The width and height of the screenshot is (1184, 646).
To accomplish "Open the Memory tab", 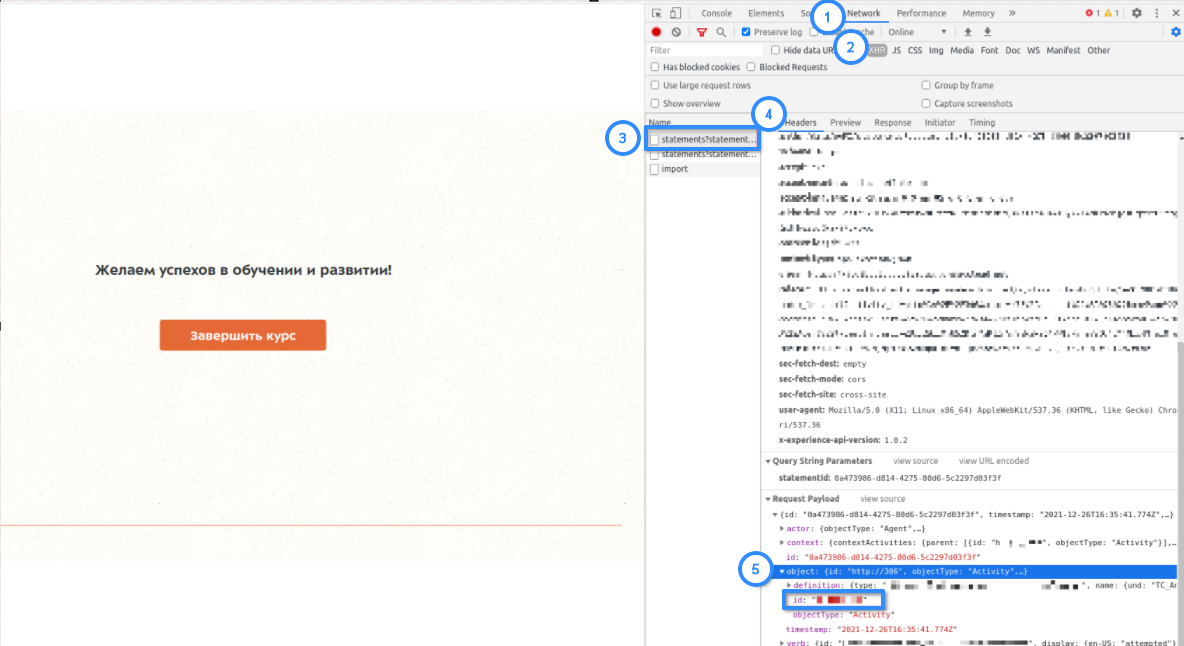I will [978, 13].
